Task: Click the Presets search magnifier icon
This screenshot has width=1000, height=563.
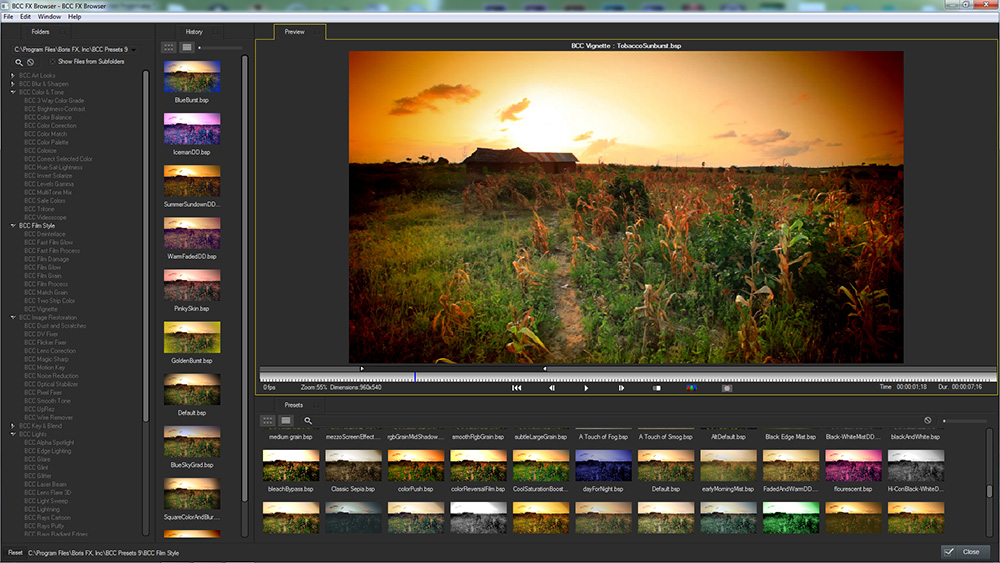Action: [308, 421]
